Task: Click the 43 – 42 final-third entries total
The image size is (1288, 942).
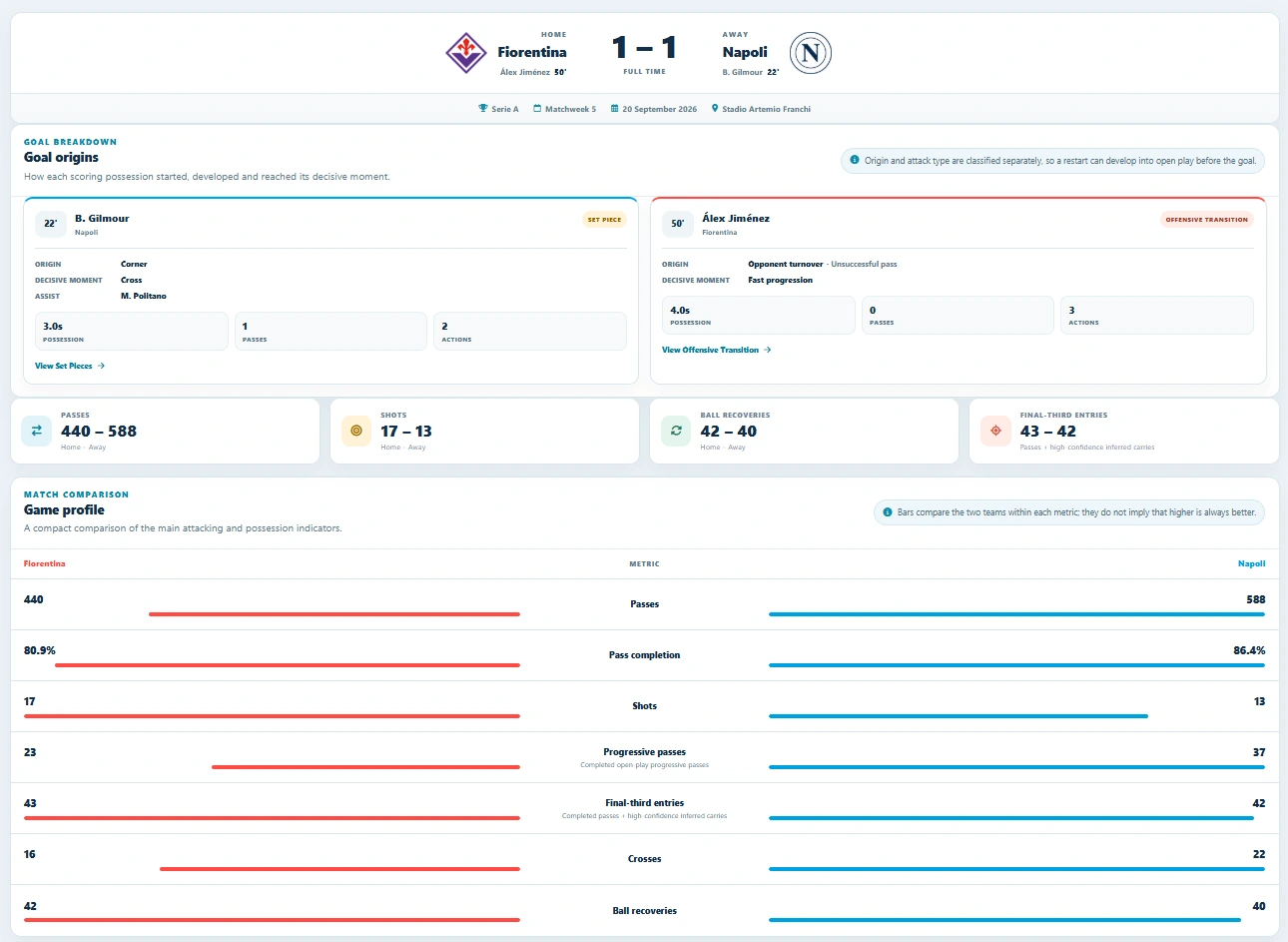Action: point(1048,432)
